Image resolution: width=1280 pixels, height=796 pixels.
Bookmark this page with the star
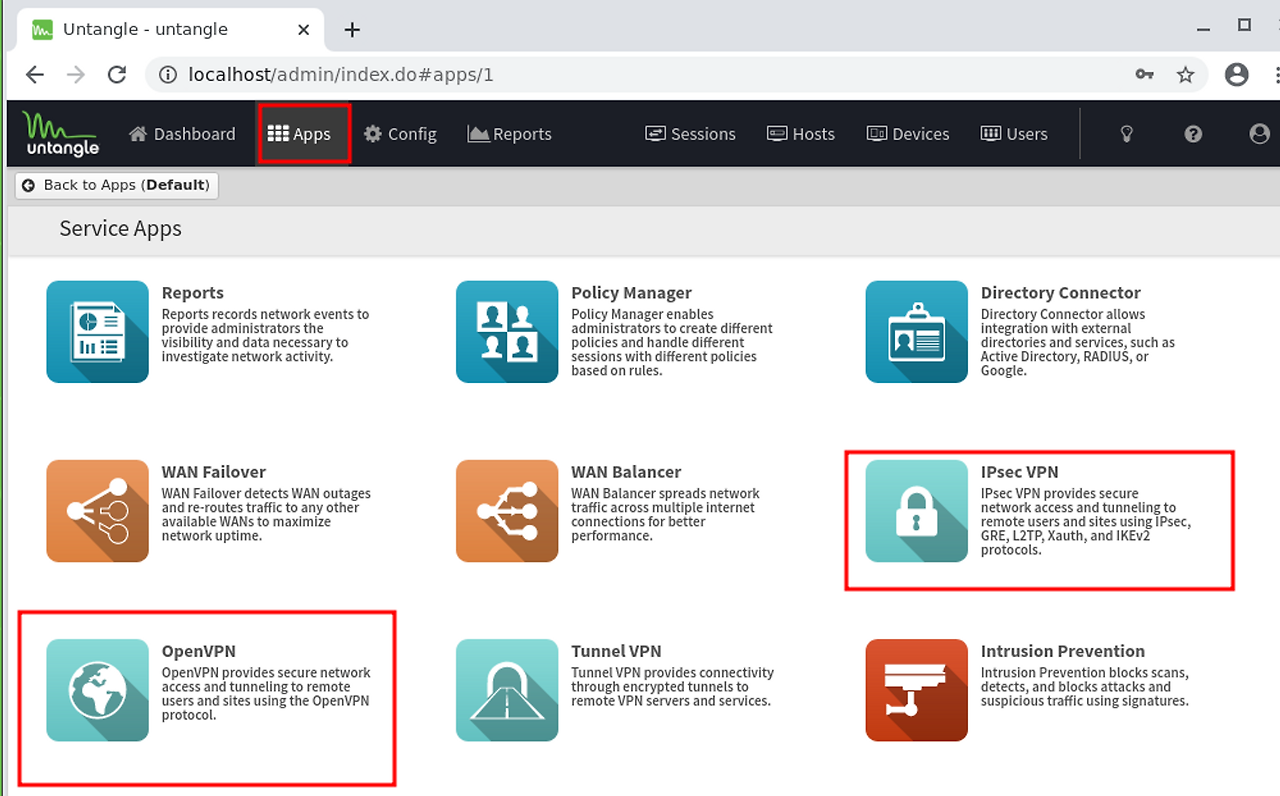1185,75
